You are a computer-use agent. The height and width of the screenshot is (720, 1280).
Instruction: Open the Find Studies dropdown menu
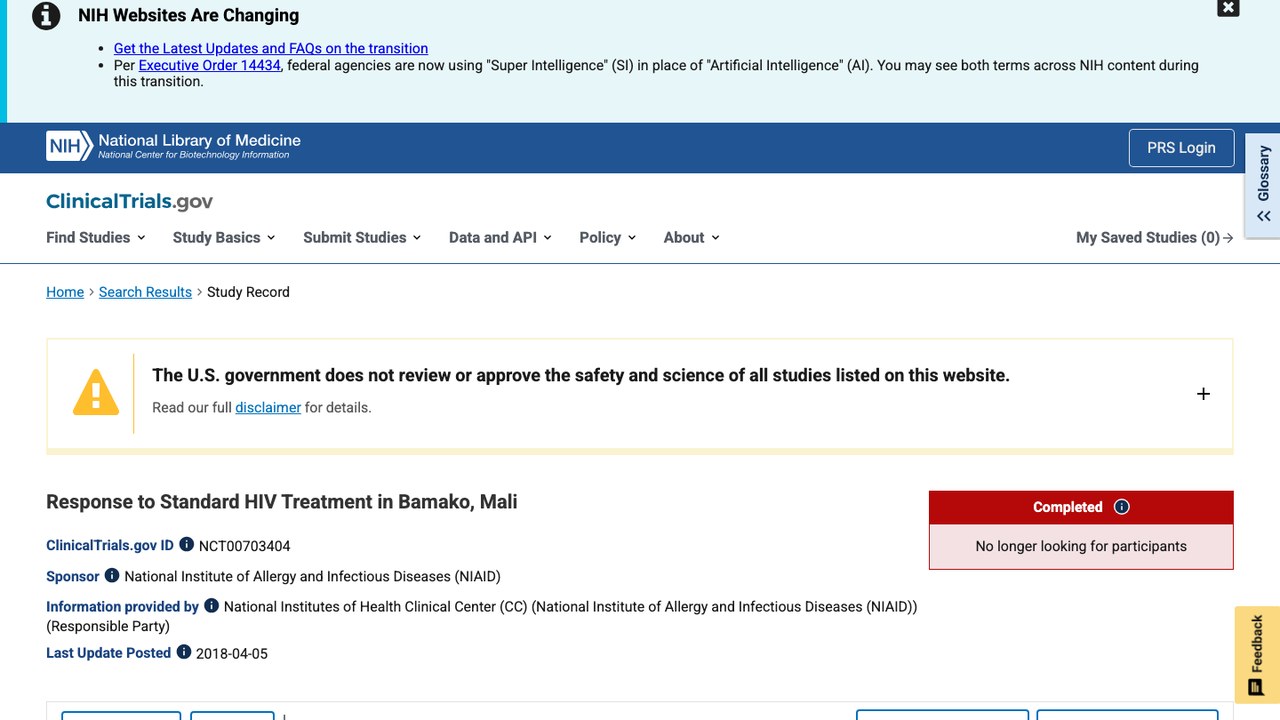point(96,237)
